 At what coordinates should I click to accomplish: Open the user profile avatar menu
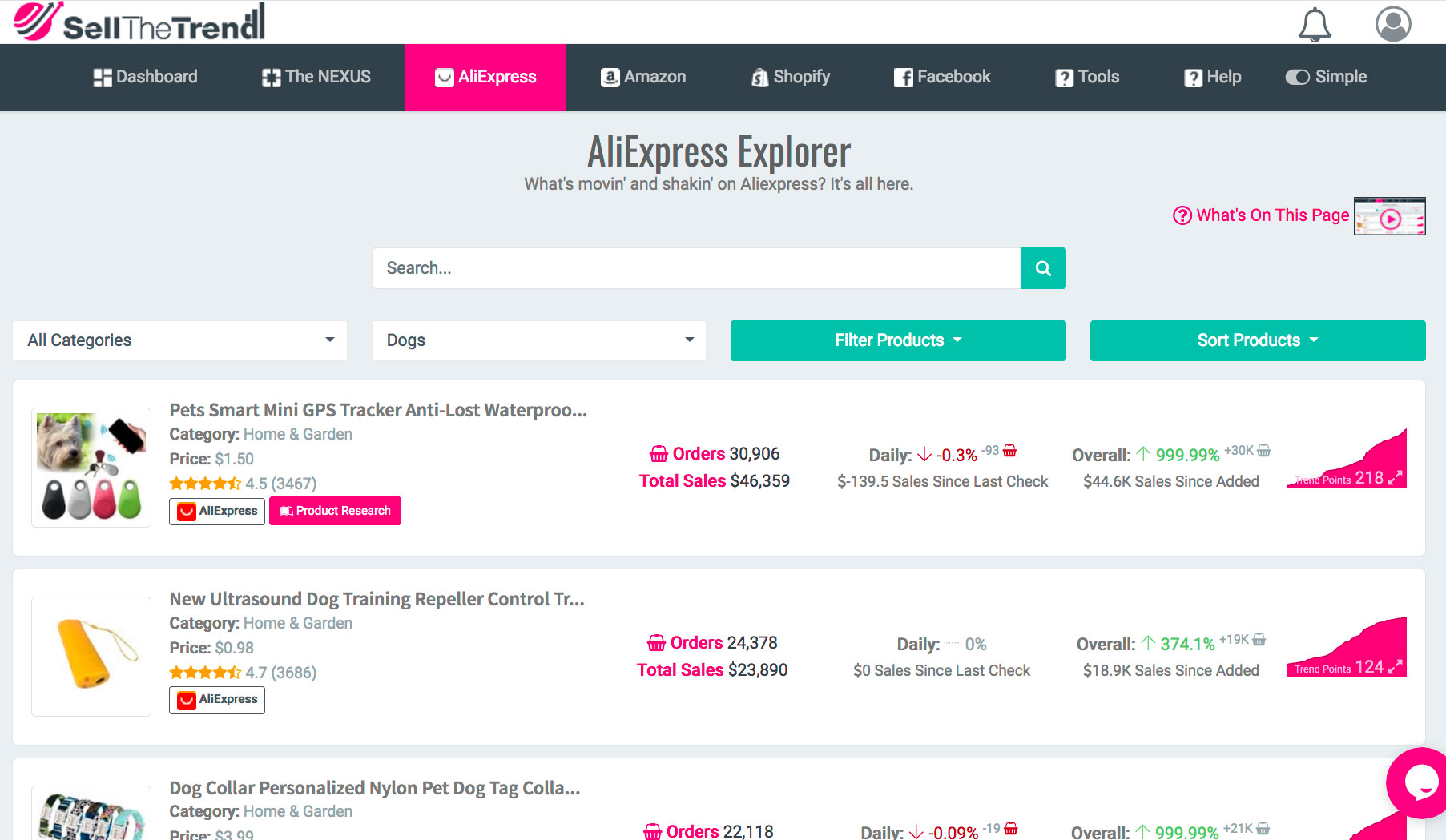(1392, 24)
